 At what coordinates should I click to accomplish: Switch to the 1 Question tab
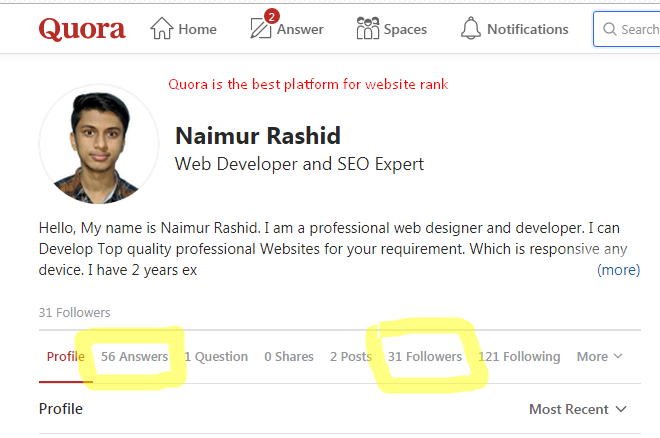(216, 357)
